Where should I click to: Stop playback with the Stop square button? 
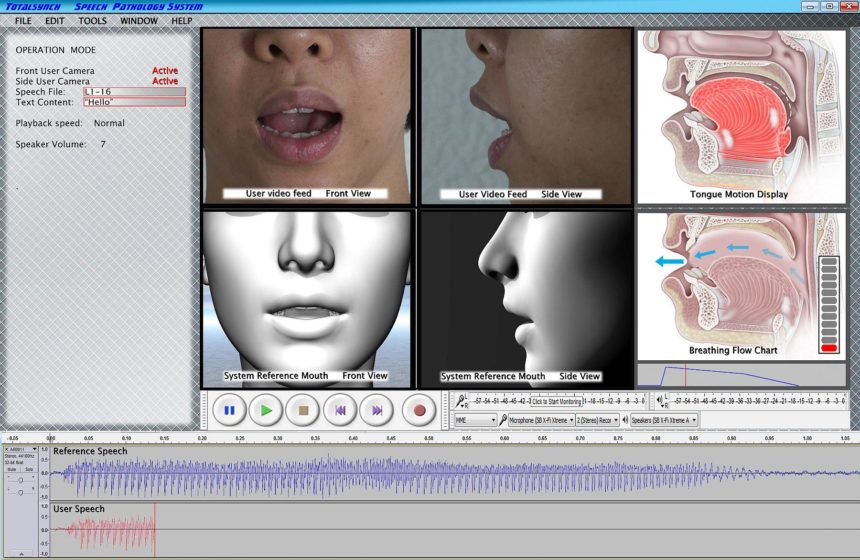tap(303, 410)
